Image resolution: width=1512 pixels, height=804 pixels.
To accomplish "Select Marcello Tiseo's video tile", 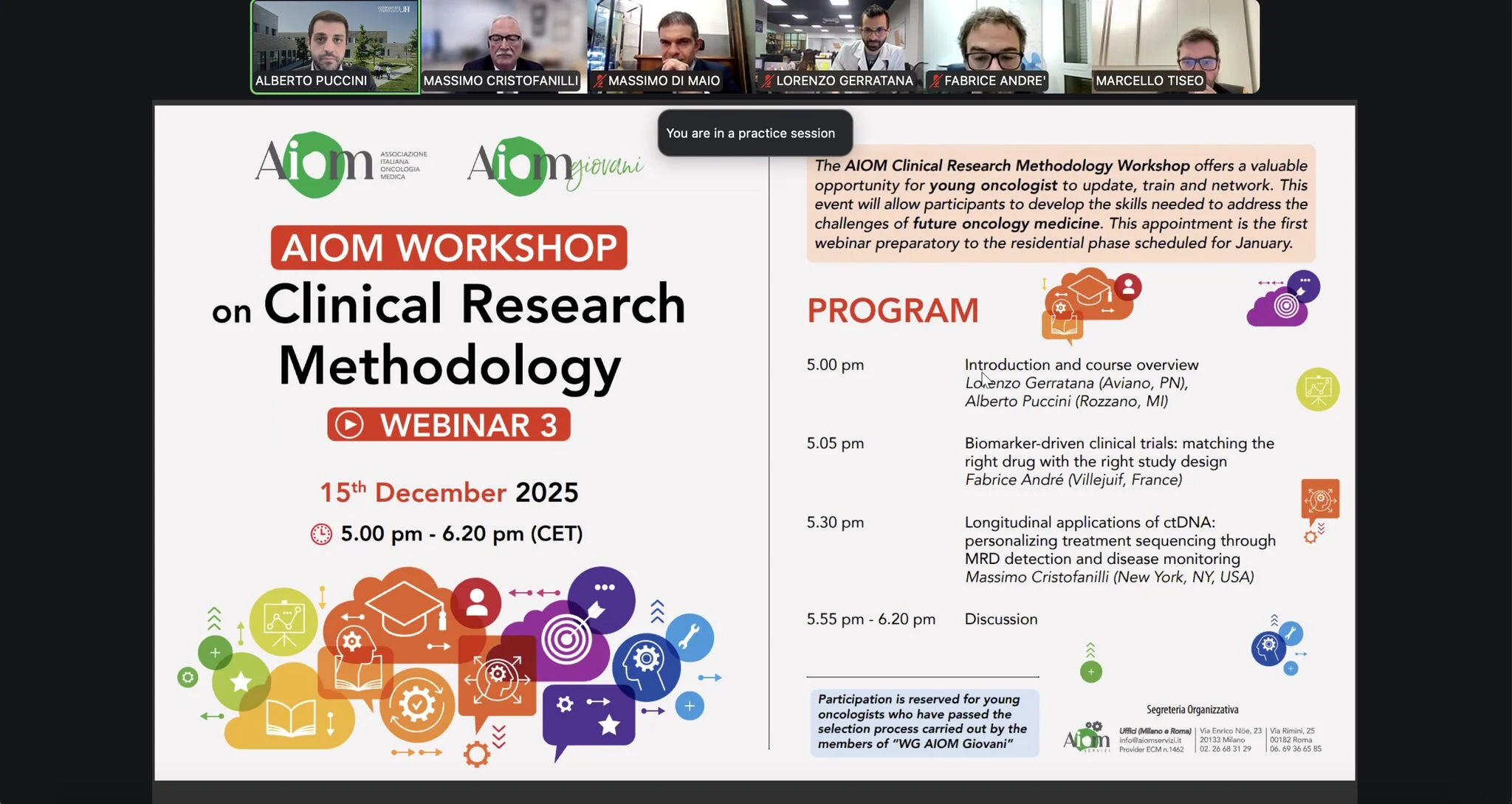I will tap(1175, 46).
